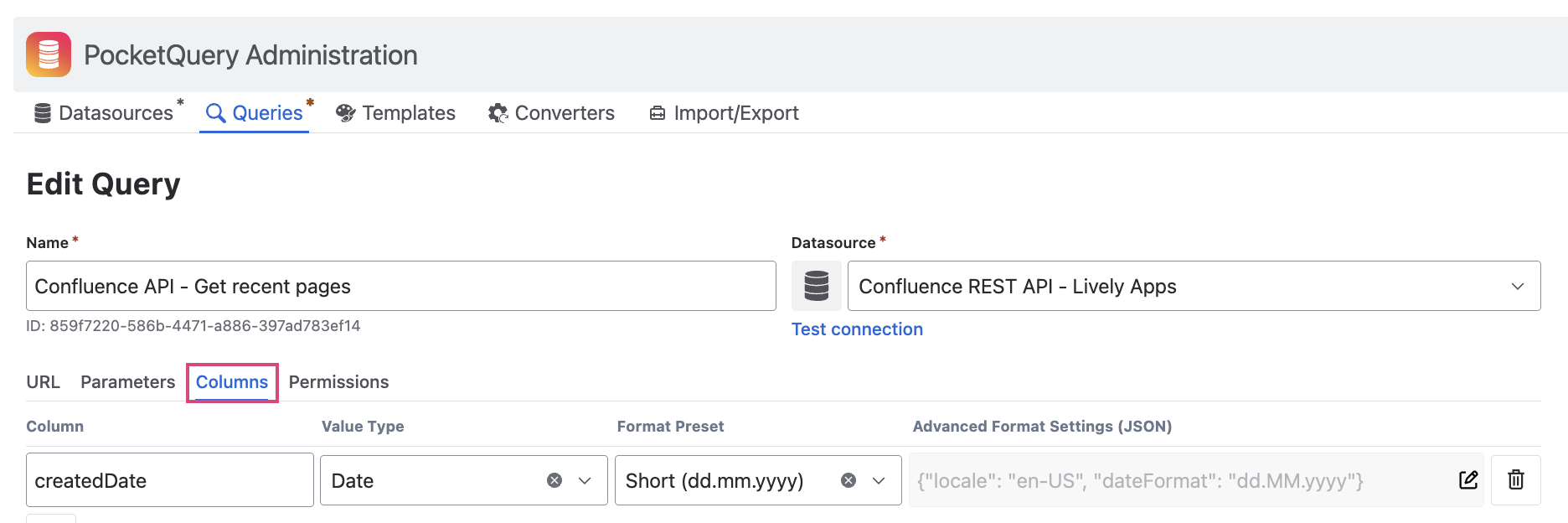Image resolution: width=1568 pixels, height=523 pixels.
Task: Go to the Converters tab
Action: 551,113
